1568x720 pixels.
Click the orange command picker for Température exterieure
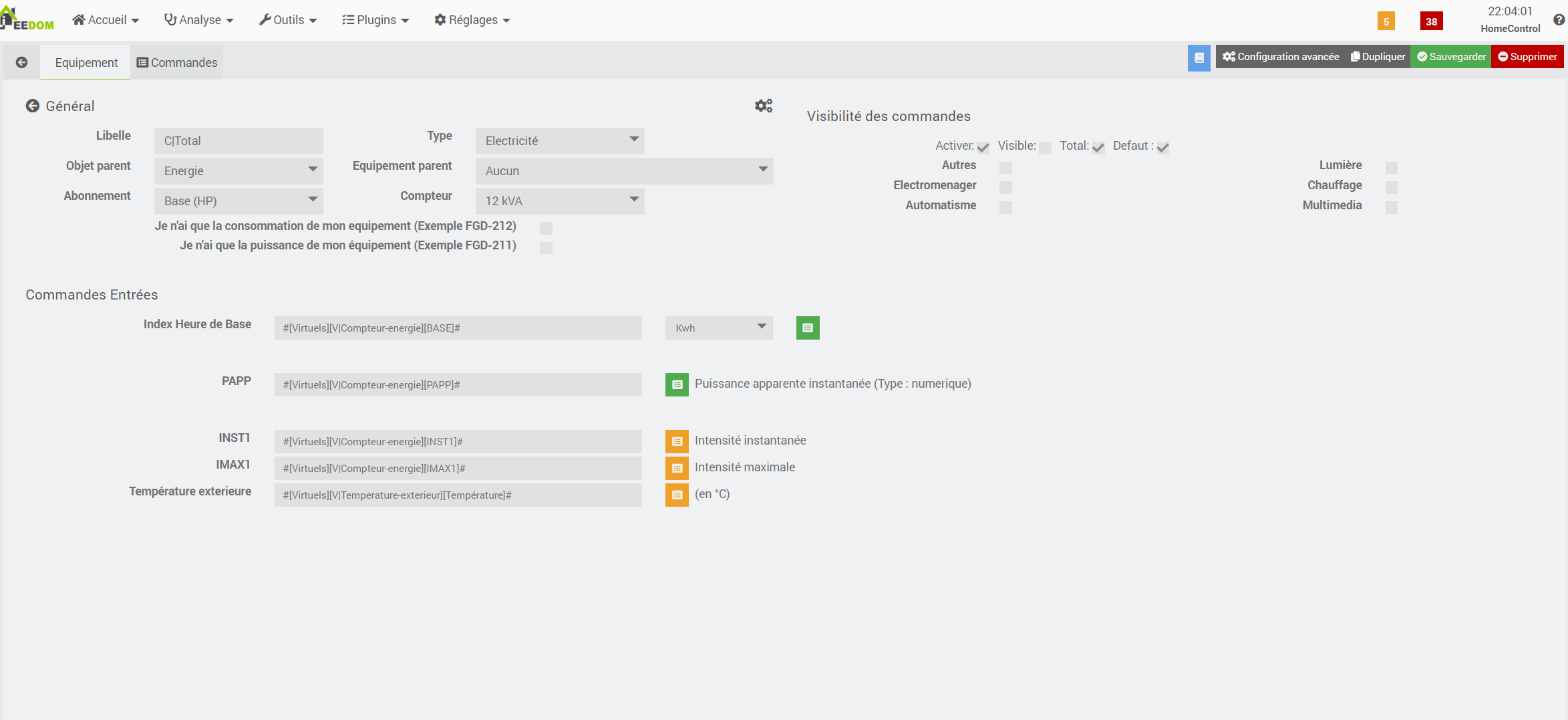677,495
